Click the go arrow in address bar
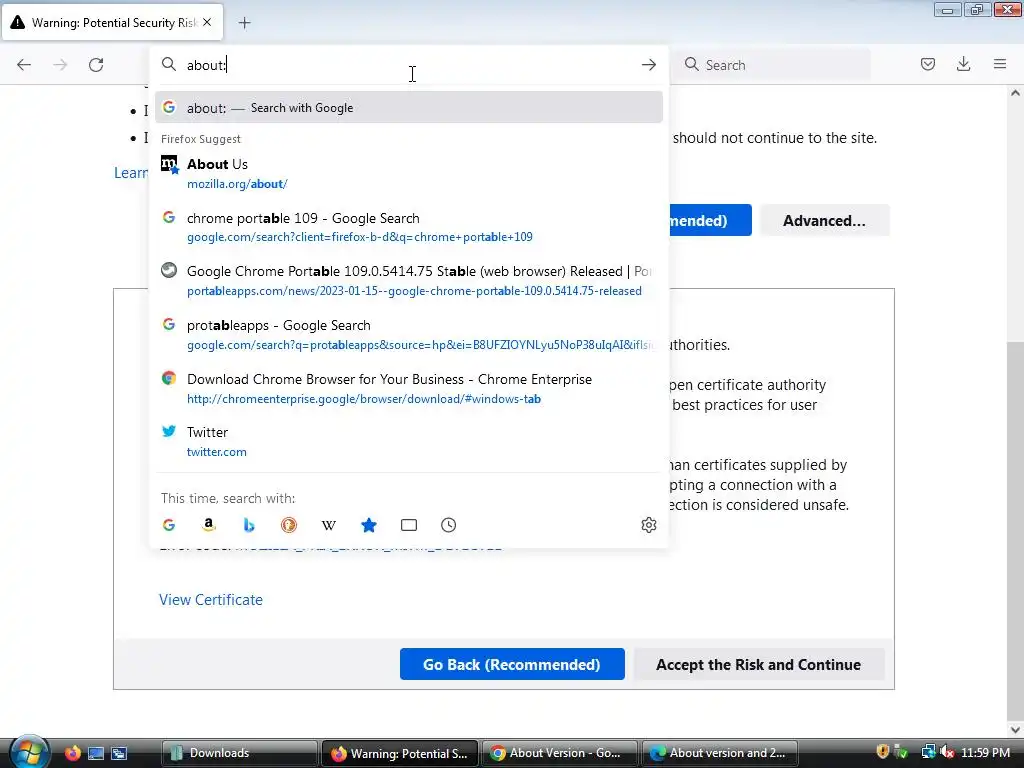This screenshot has height=768, width=1024. pos(648,65)
